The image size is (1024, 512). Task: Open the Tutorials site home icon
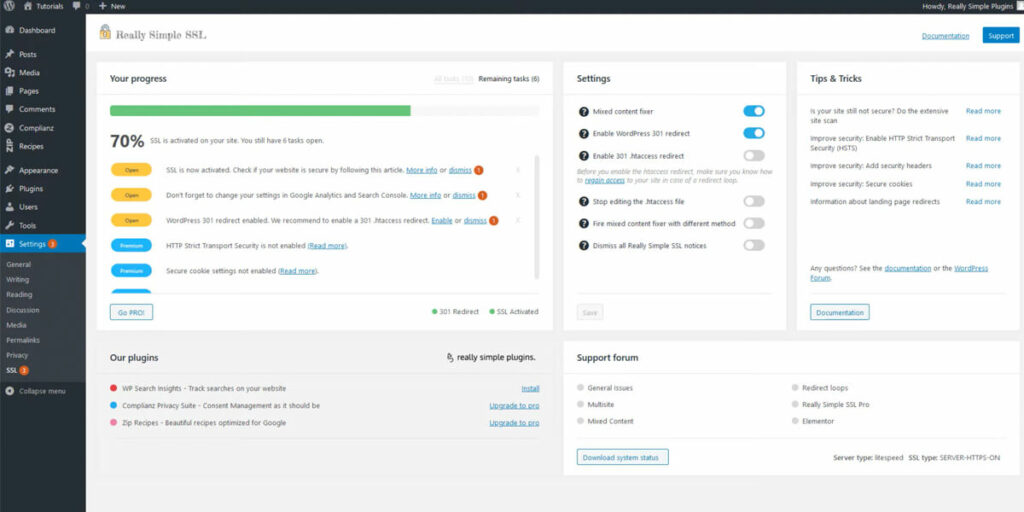click(27, 6)
